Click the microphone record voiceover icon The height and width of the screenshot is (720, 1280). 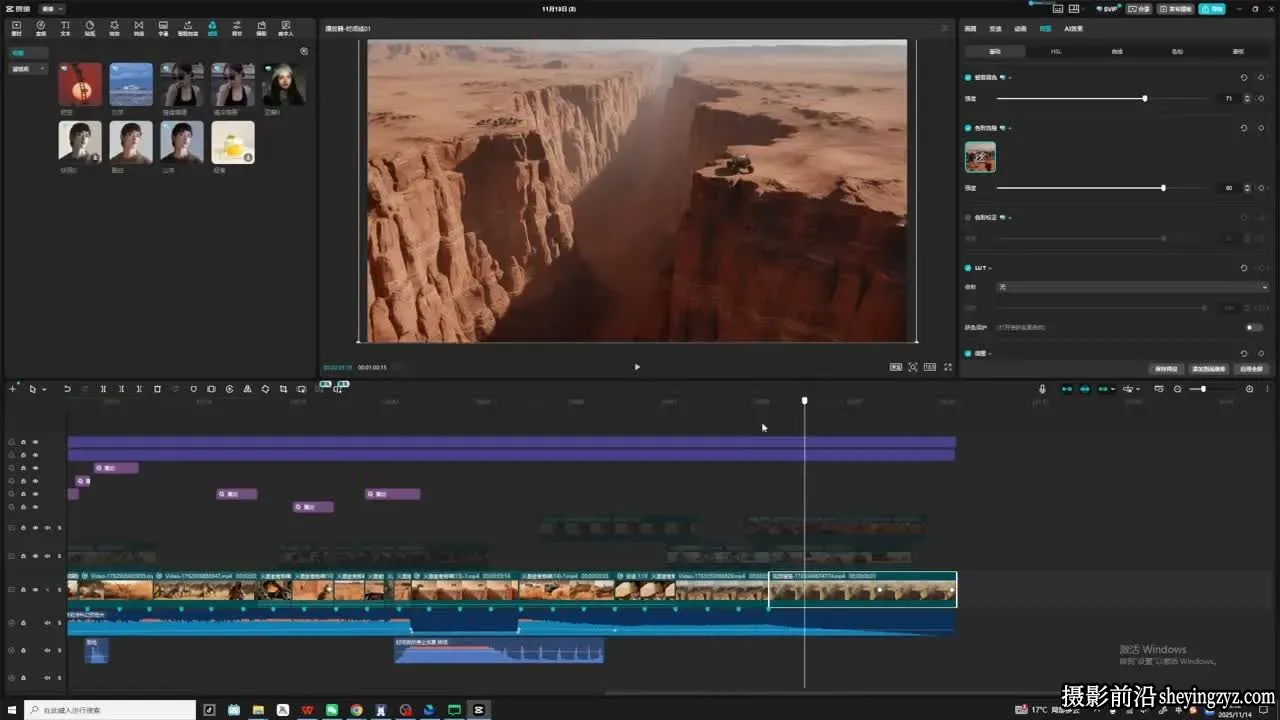[1042, 389]
